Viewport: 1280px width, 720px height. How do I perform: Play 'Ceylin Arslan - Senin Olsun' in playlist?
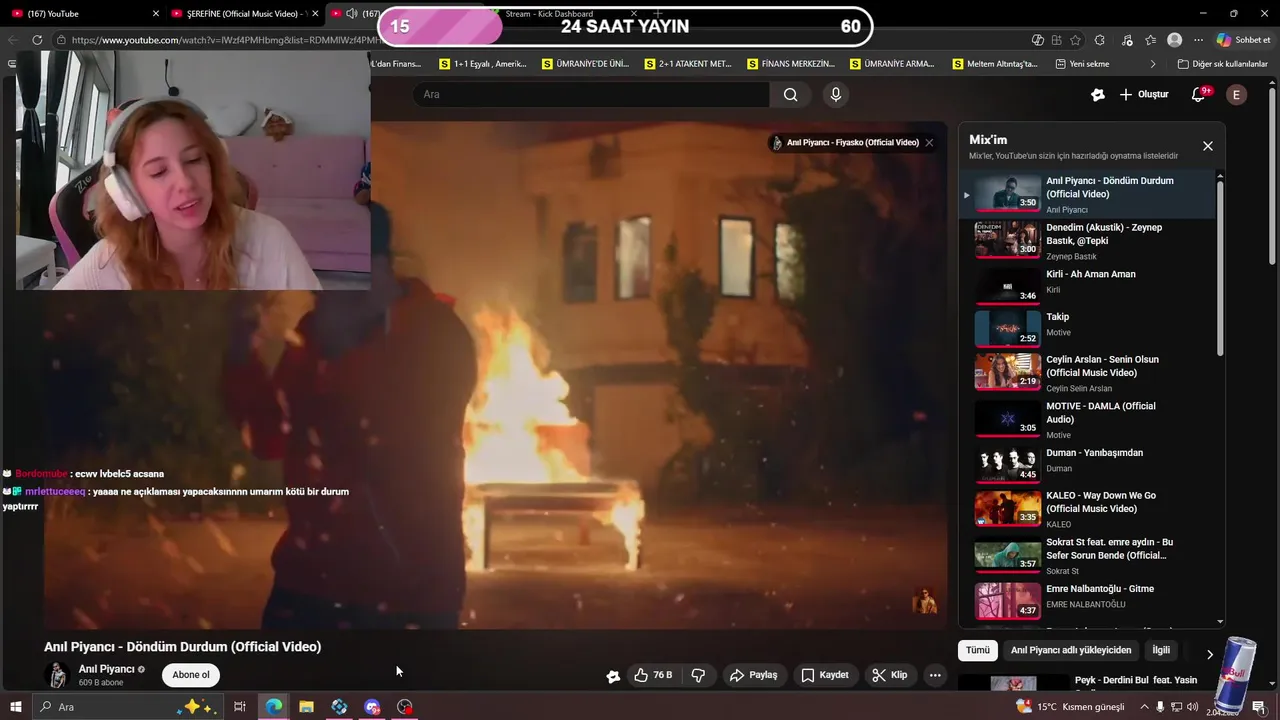1088,373
